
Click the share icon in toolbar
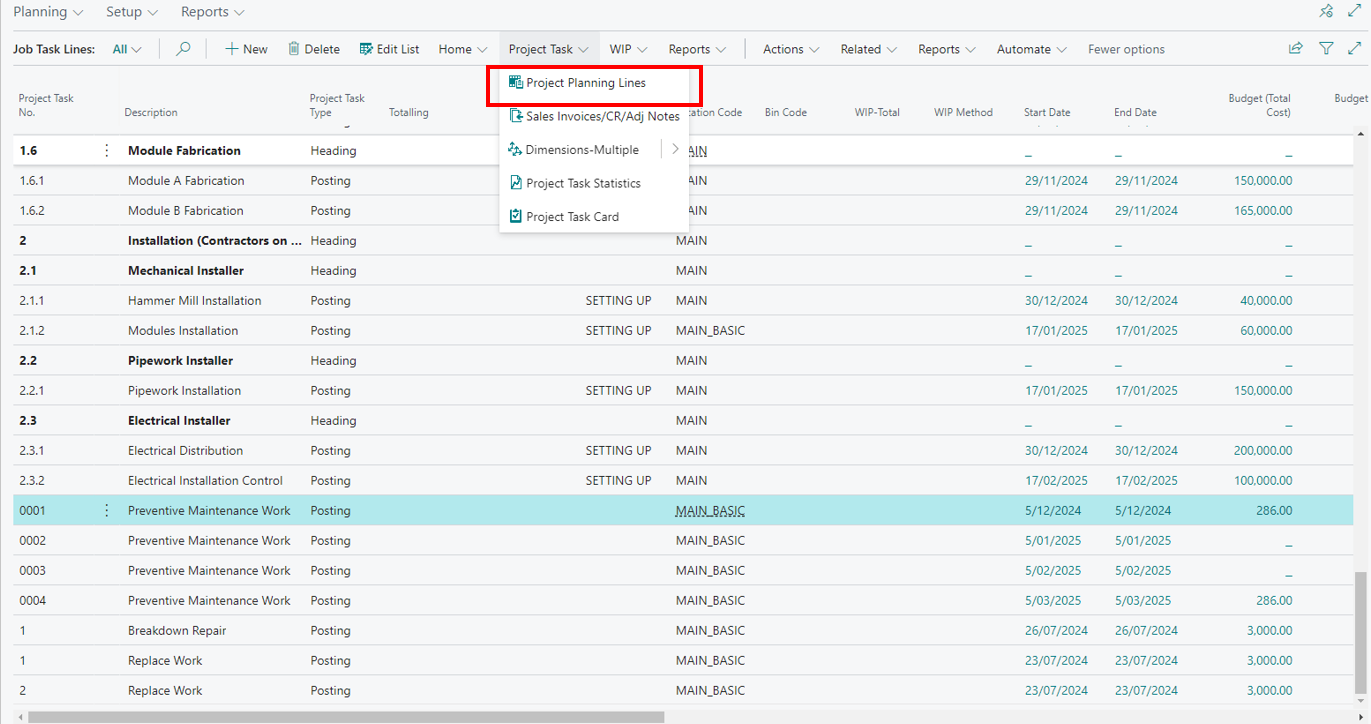click(x=1295, y=48)
